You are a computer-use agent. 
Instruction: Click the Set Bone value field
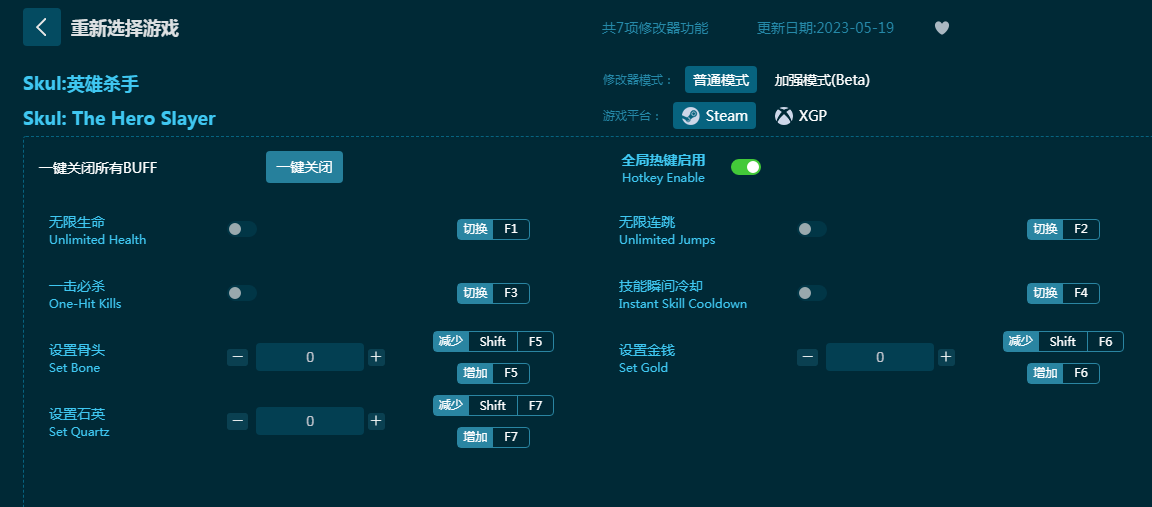(x=310, y=357)
